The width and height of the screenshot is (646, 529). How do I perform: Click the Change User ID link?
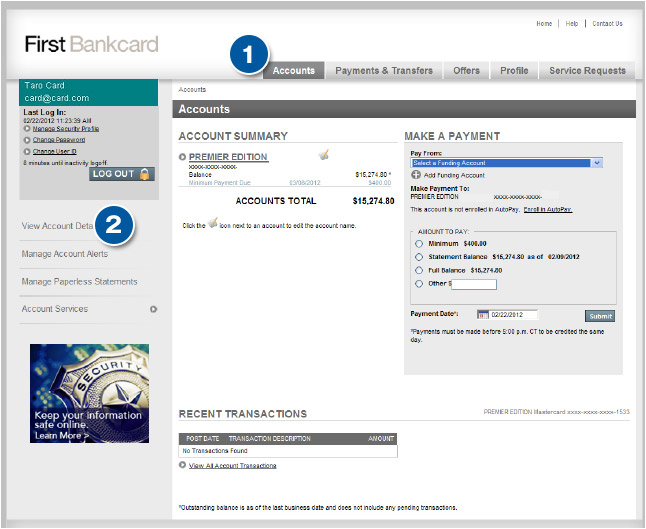(54, 151)
